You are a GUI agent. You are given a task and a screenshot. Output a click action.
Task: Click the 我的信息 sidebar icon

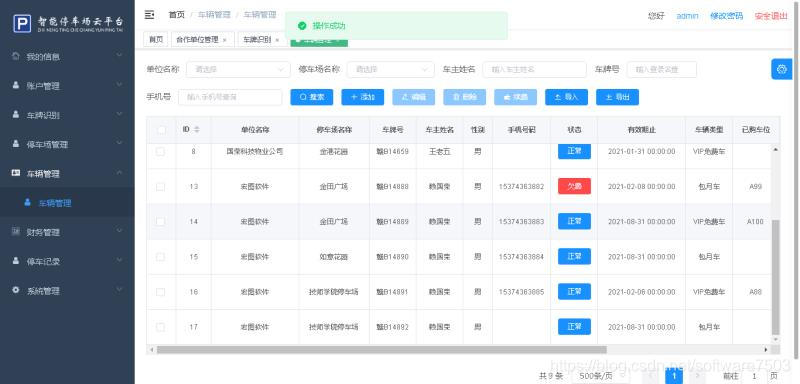[x=16, y=56]
